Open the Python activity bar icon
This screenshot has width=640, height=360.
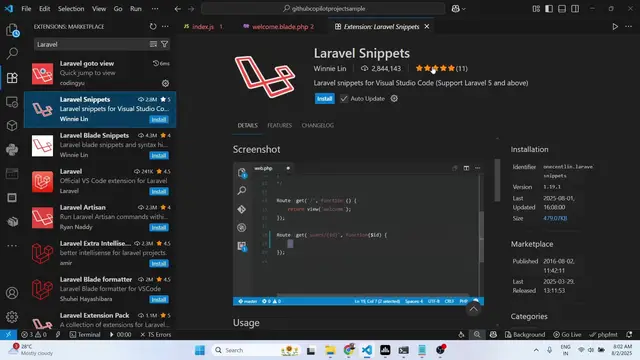coord(12,149)
